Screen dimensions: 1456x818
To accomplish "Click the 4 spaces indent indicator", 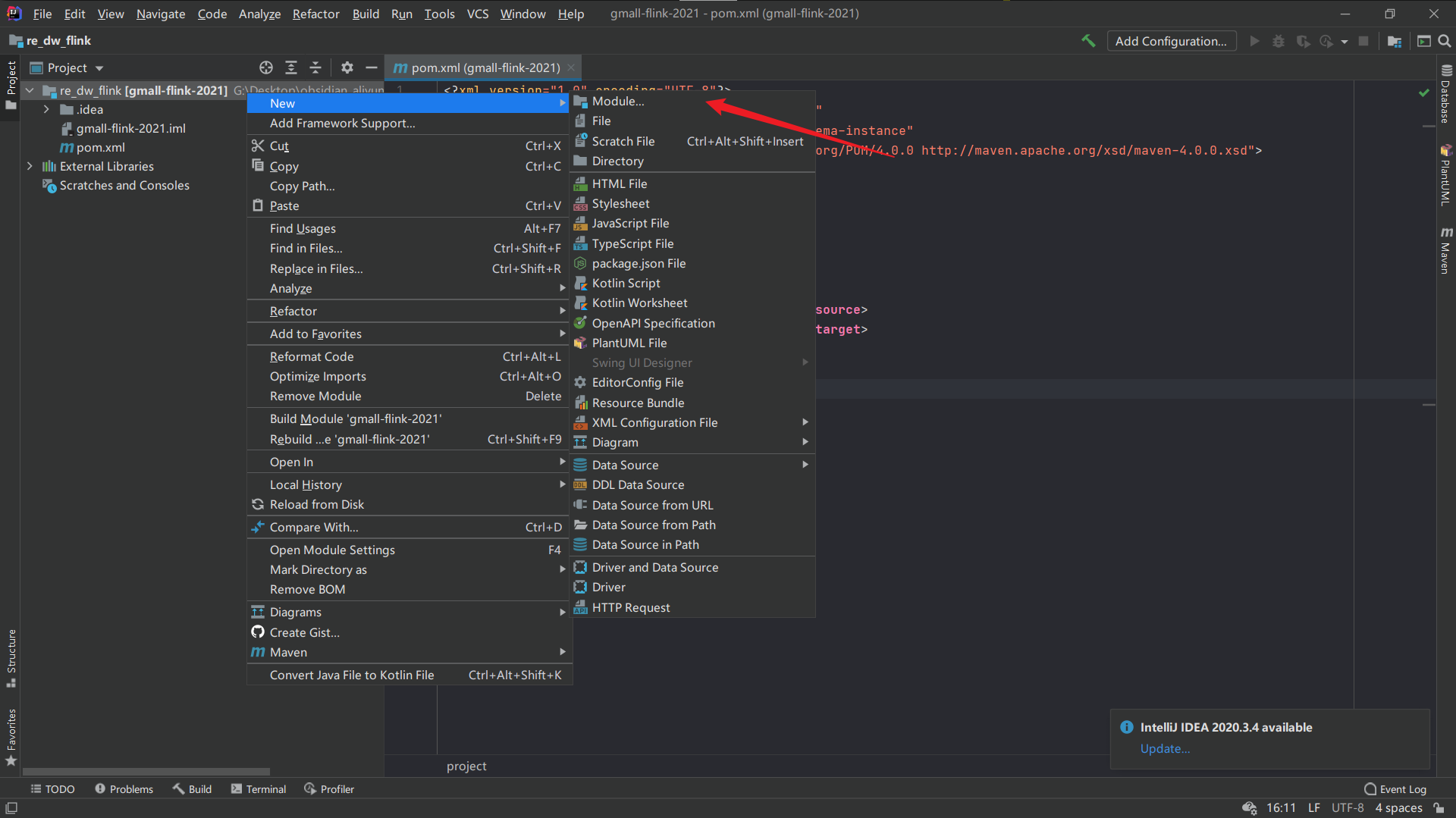I will pos(1398,808).
